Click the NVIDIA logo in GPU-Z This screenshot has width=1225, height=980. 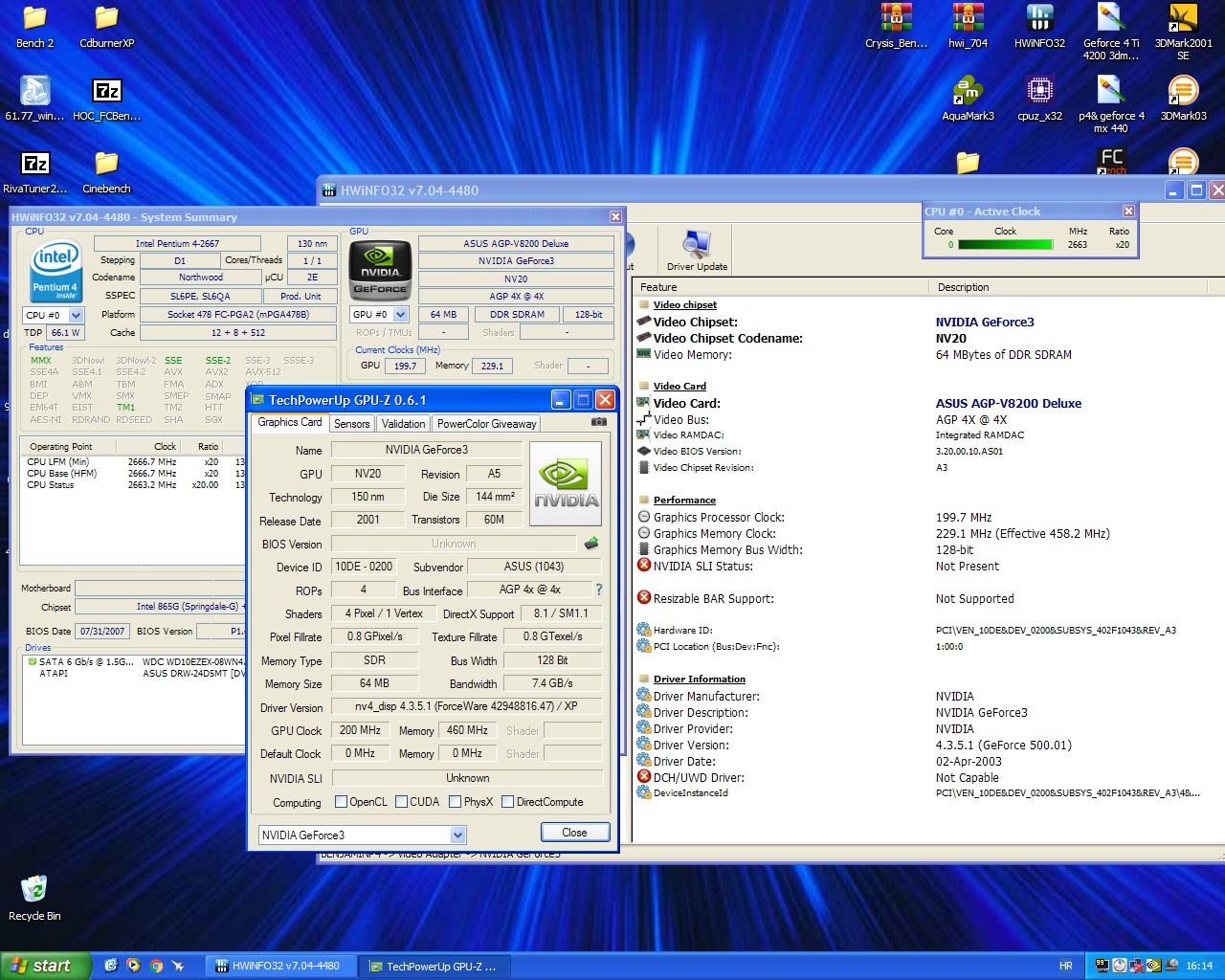pyautogui.click(x=566, y=483)
